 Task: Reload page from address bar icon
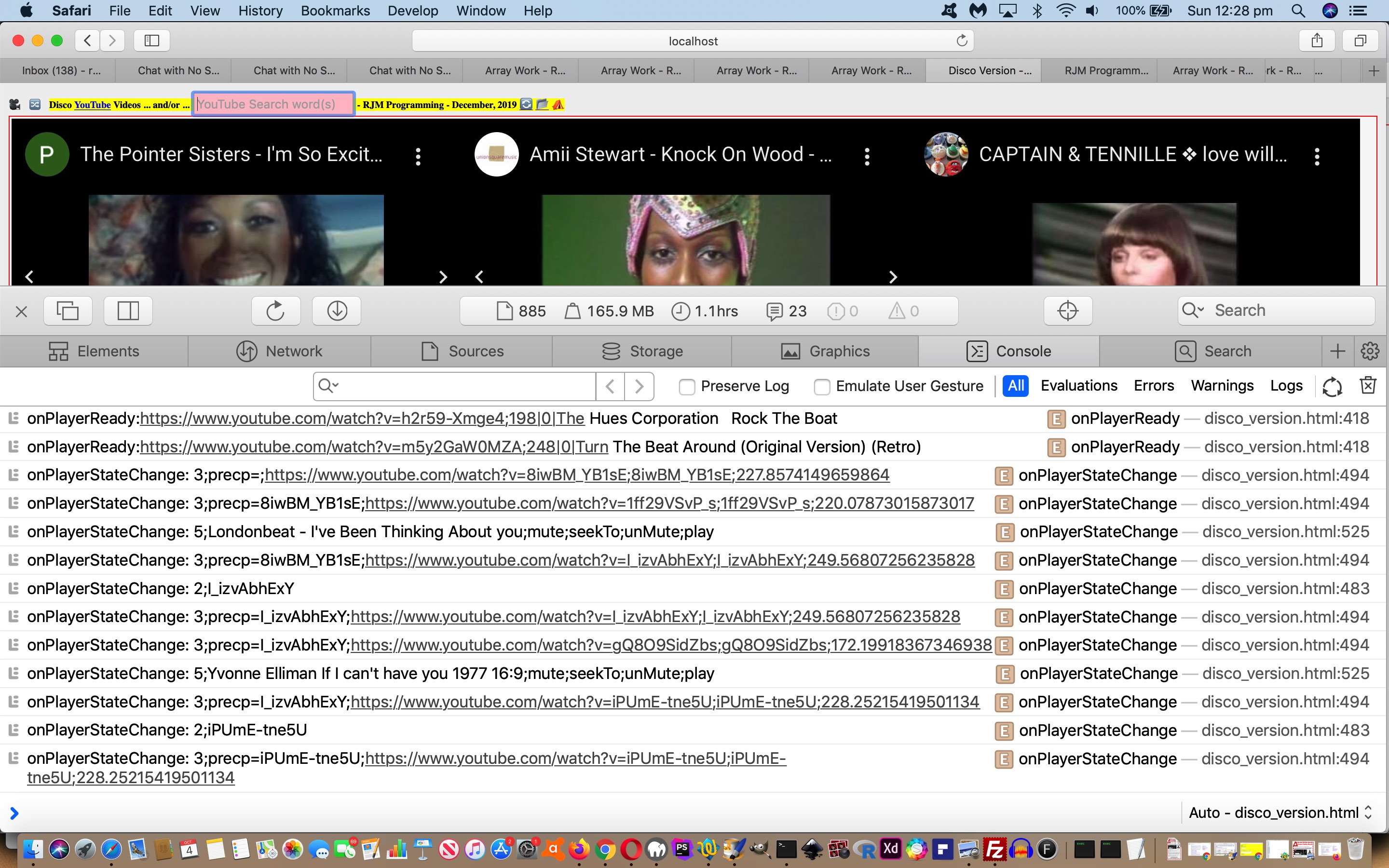pyautogui.click(x=962, y=41)
